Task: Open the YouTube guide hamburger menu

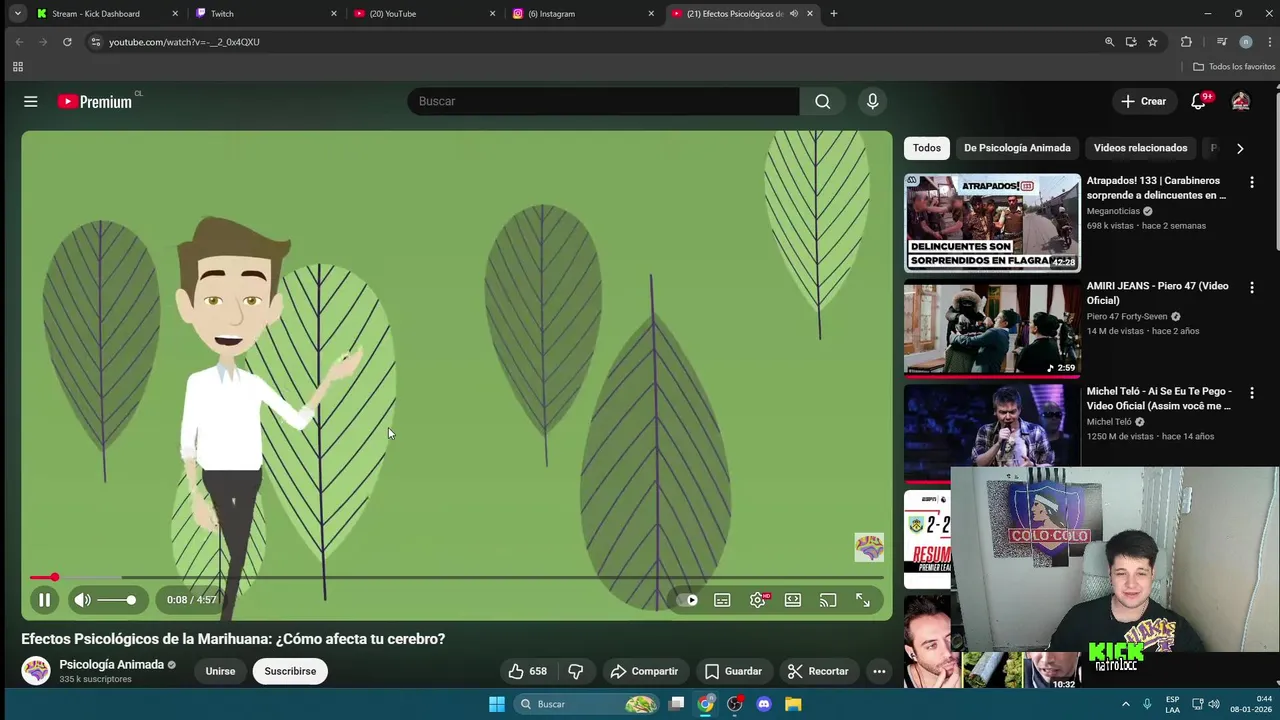Action: [31, 101]
